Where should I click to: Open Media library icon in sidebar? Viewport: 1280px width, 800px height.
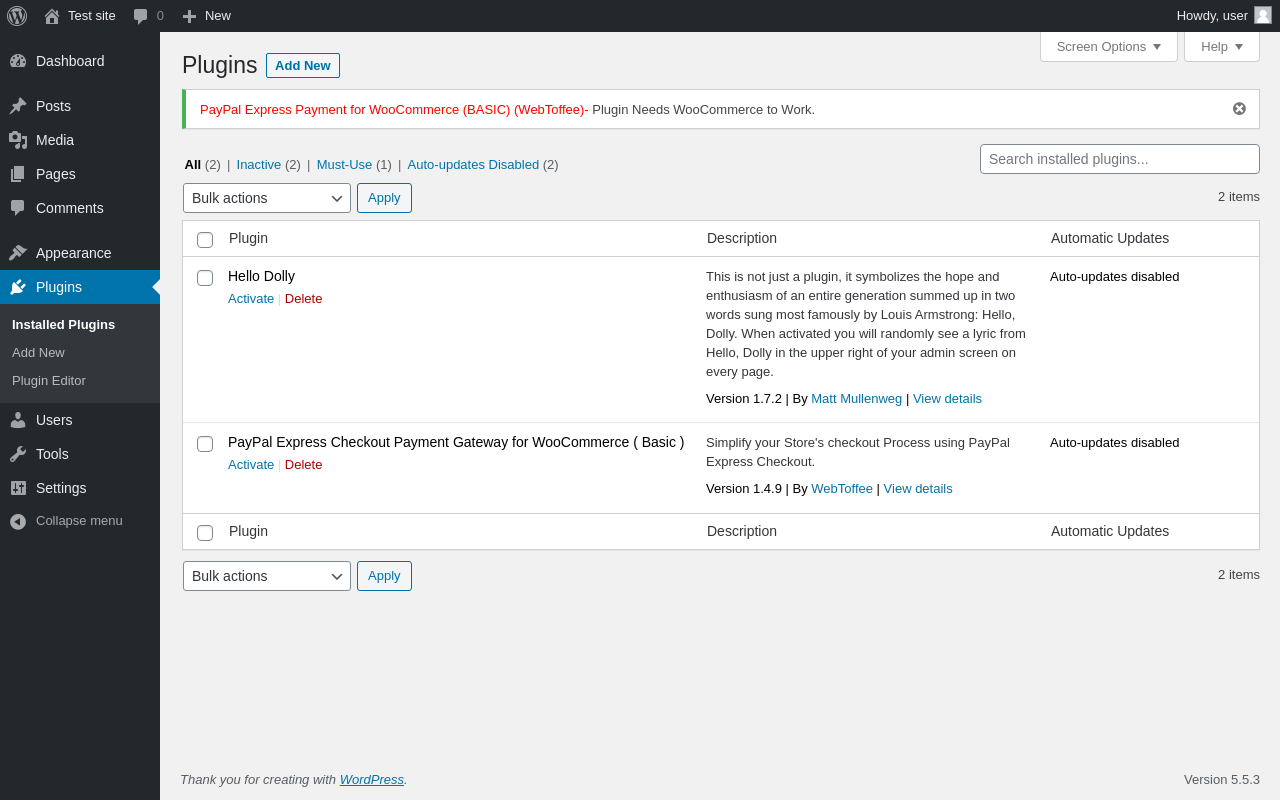pyautogui.click(x=18, y=140)
